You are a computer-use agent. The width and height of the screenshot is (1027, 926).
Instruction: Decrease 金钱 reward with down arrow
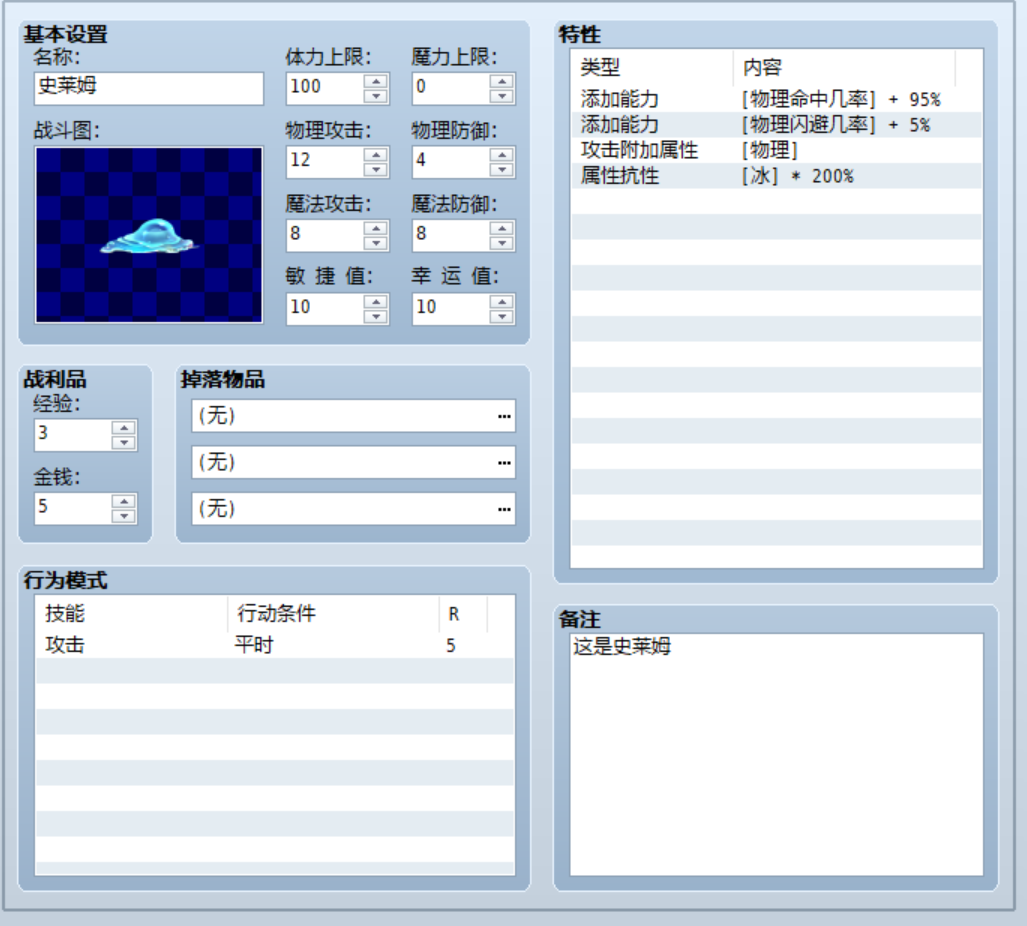(124, 516)
